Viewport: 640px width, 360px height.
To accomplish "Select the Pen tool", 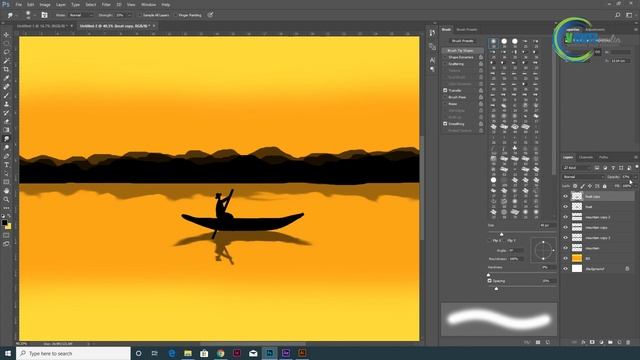I will 6,156.
